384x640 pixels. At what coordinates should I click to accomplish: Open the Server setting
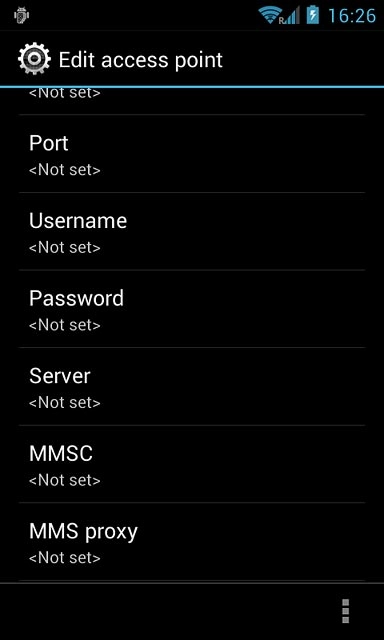(x=192, y=387)
